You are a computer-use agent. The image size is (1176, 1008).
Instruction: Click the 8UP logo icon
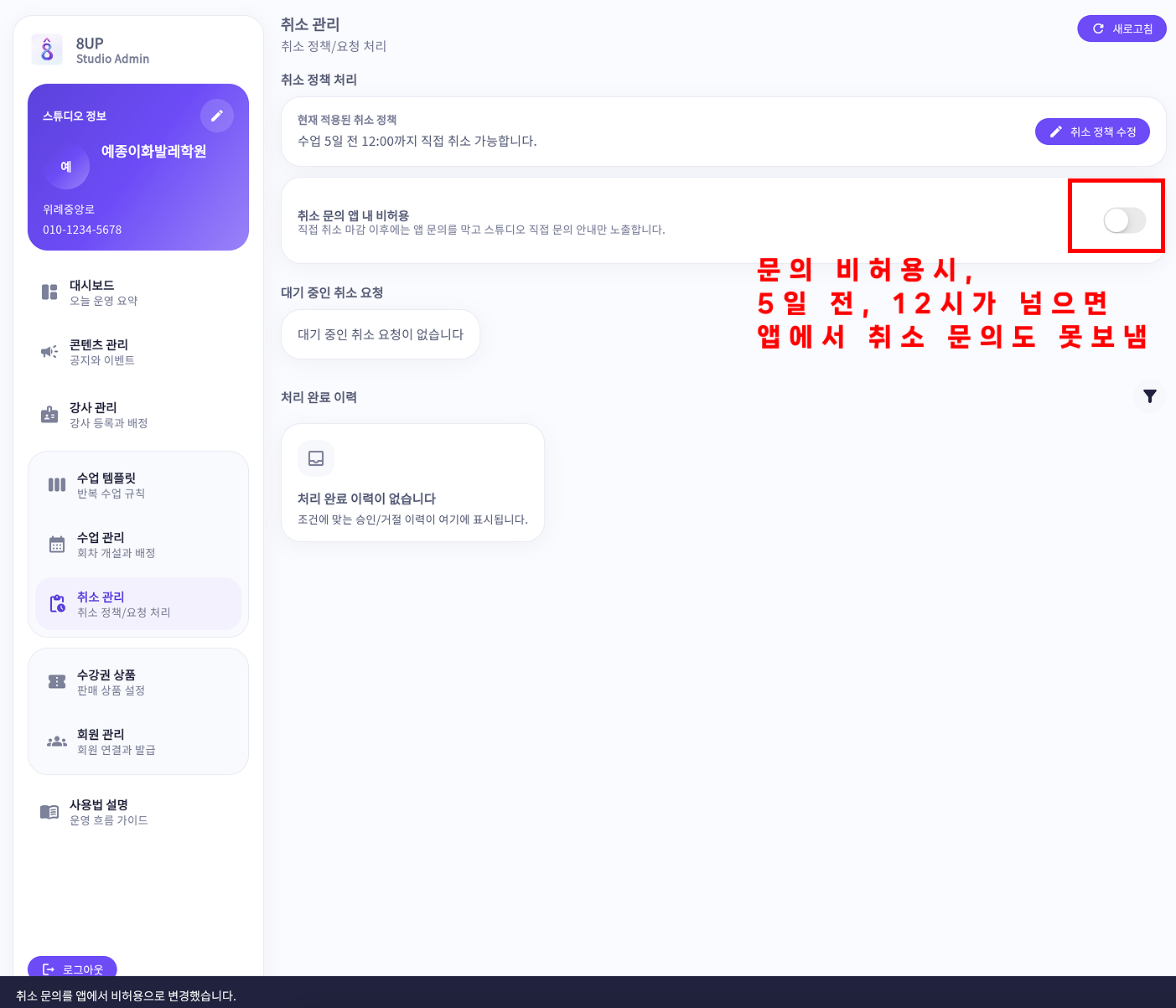coord(47,49)
